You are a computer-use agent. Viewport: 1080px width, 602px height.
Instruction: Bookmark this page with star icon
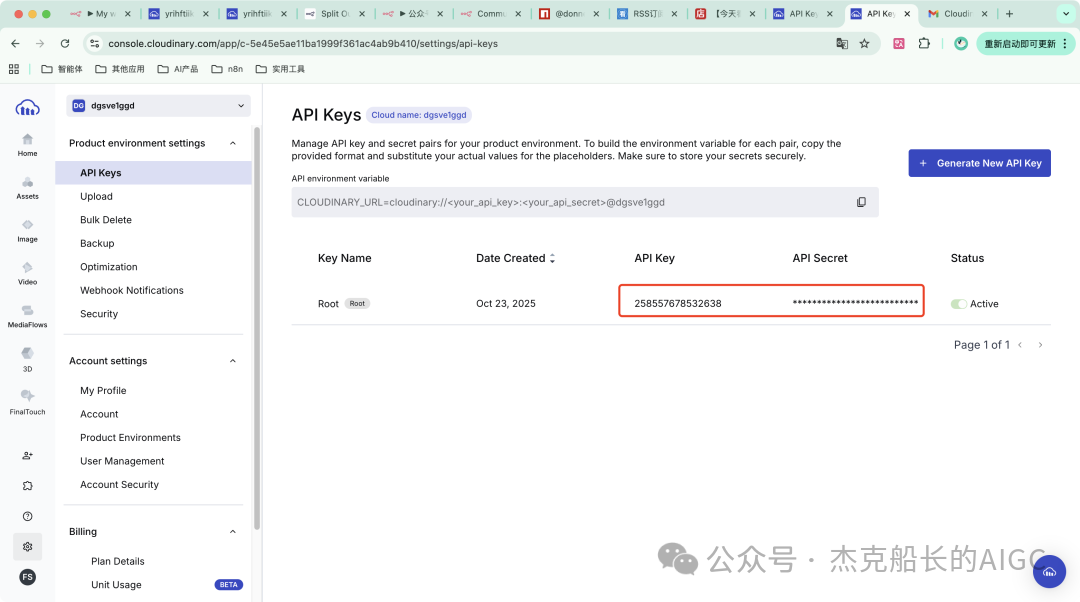coord(864,43)
